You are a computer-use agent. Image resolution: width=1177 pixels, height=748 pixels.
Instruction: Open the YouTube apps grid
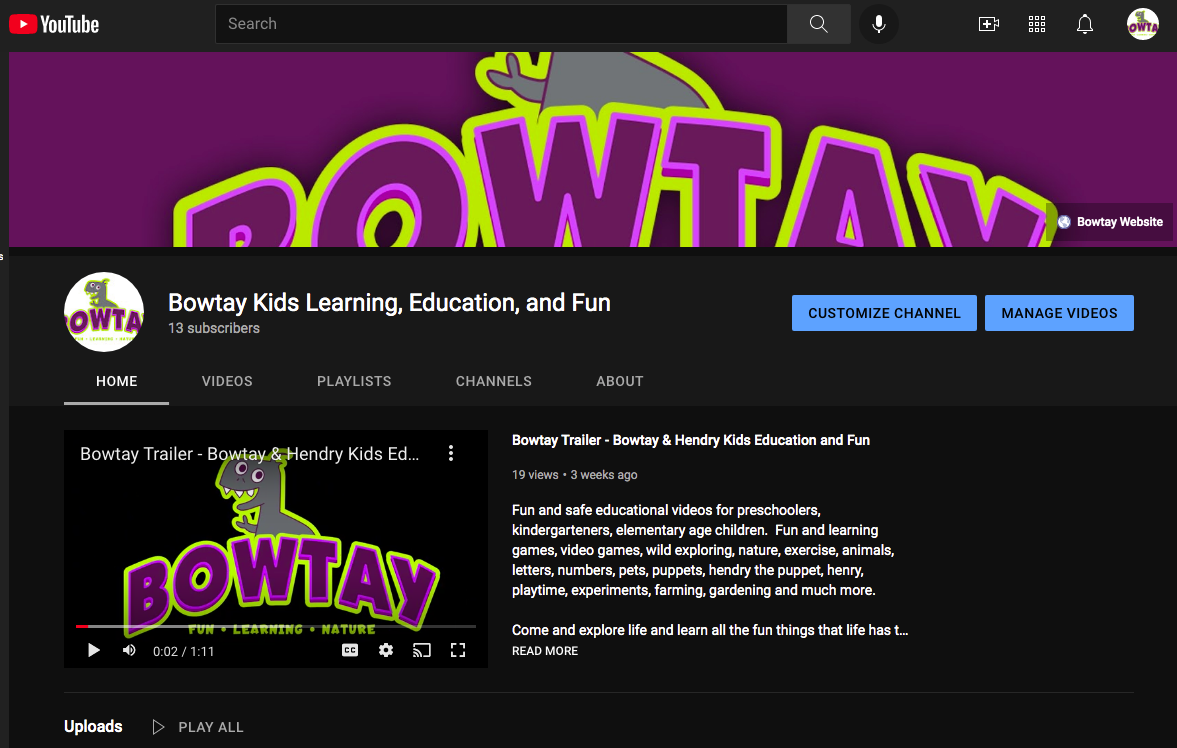tap(1037, 24)
